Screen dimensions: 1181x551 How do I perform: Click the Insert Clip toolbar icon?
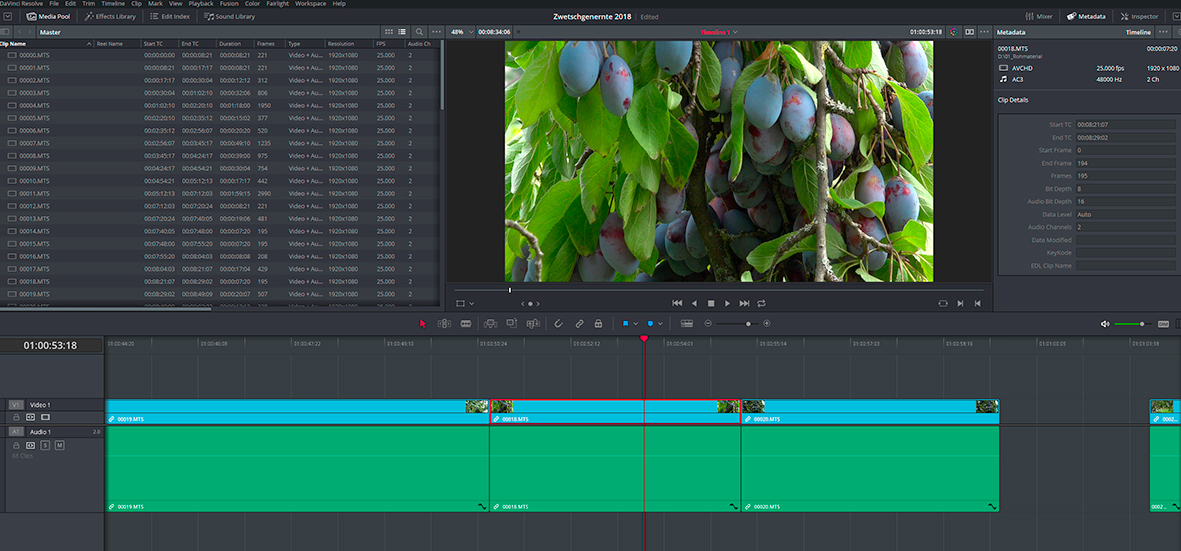point(490,323)
